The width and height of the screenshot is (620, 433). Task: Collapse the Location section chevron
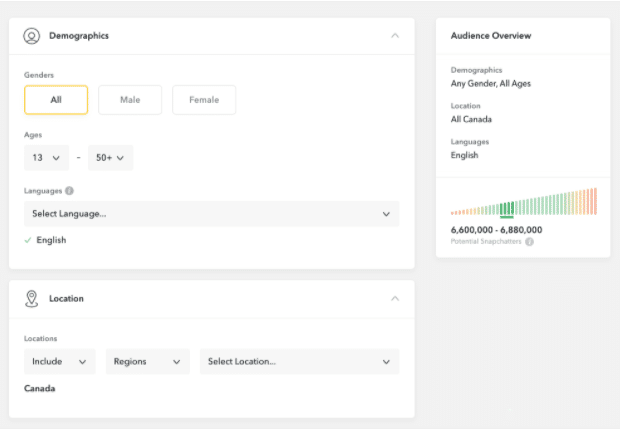[x=395, y=298]
